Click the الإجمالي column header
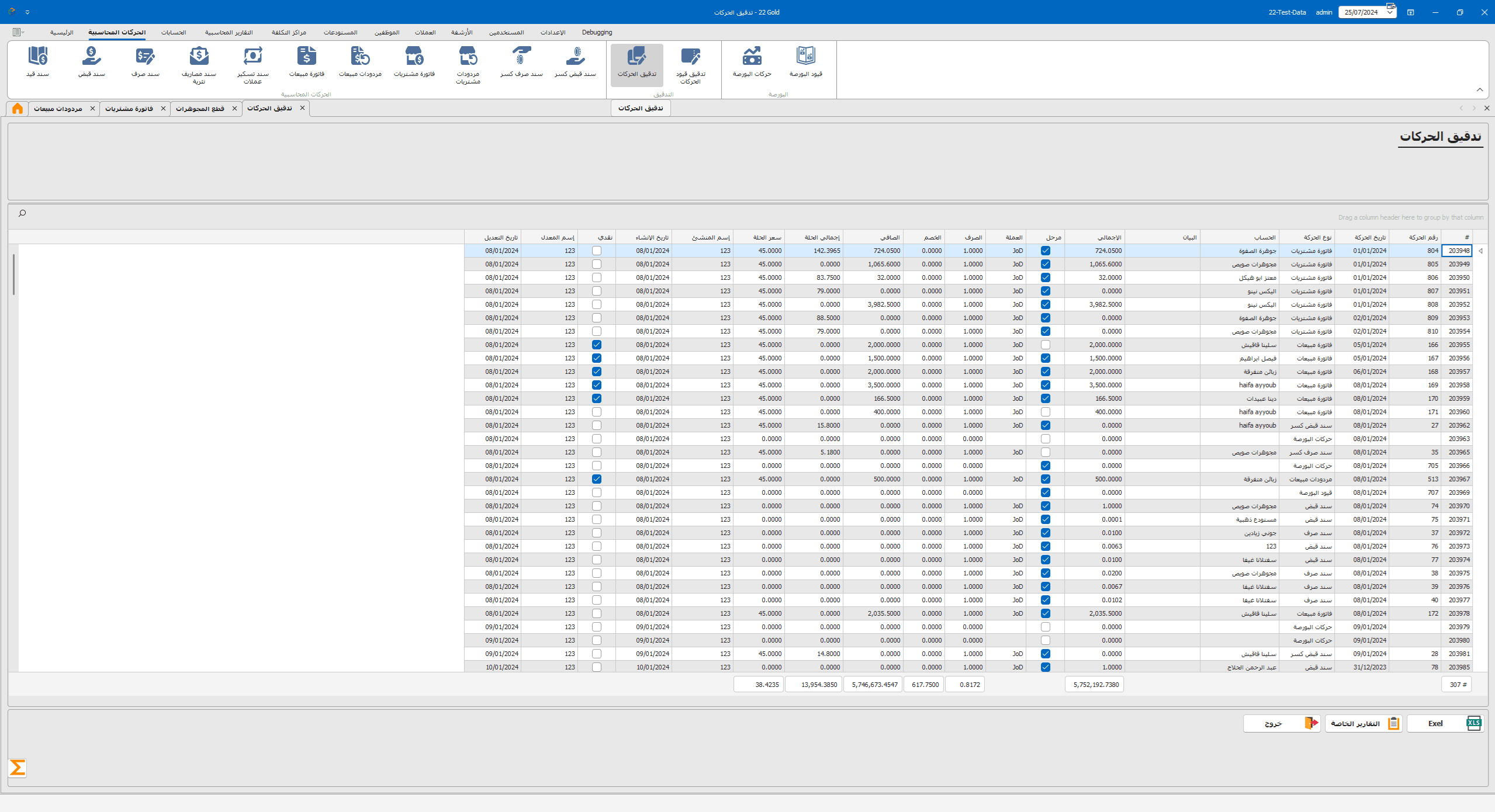This screenshot has width=1495, height=812. coord(1095,237)
